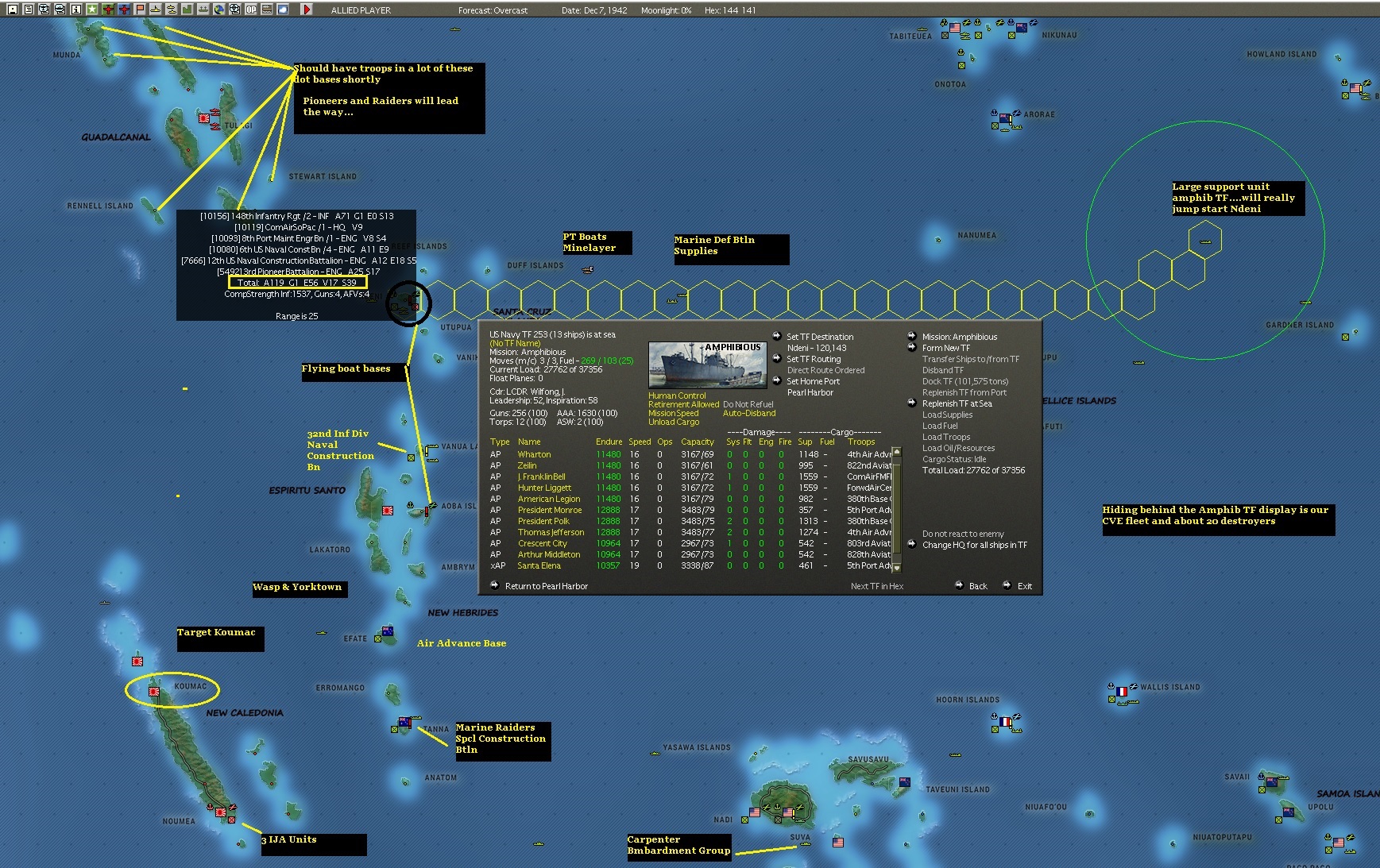The width and height of the screenshot is (1380, 868).
Task: Click Next TF in Hex
Action: coord(877,586)
